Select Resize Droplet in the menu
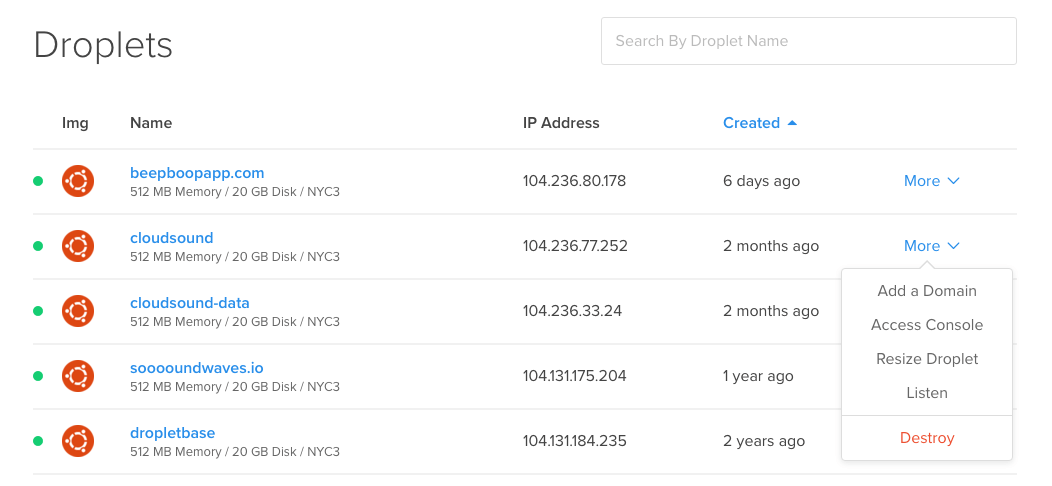The image size is (1052, 486). (x=927, y=359)
